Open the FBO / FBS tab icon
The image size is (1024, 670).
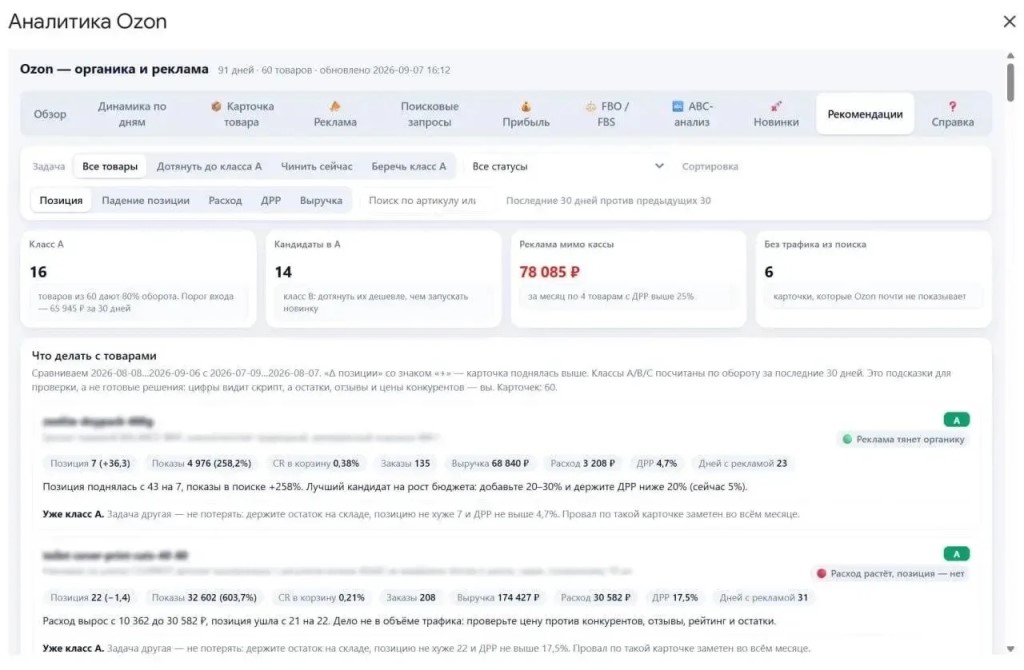pyautogui.click(x=590, y=106)
